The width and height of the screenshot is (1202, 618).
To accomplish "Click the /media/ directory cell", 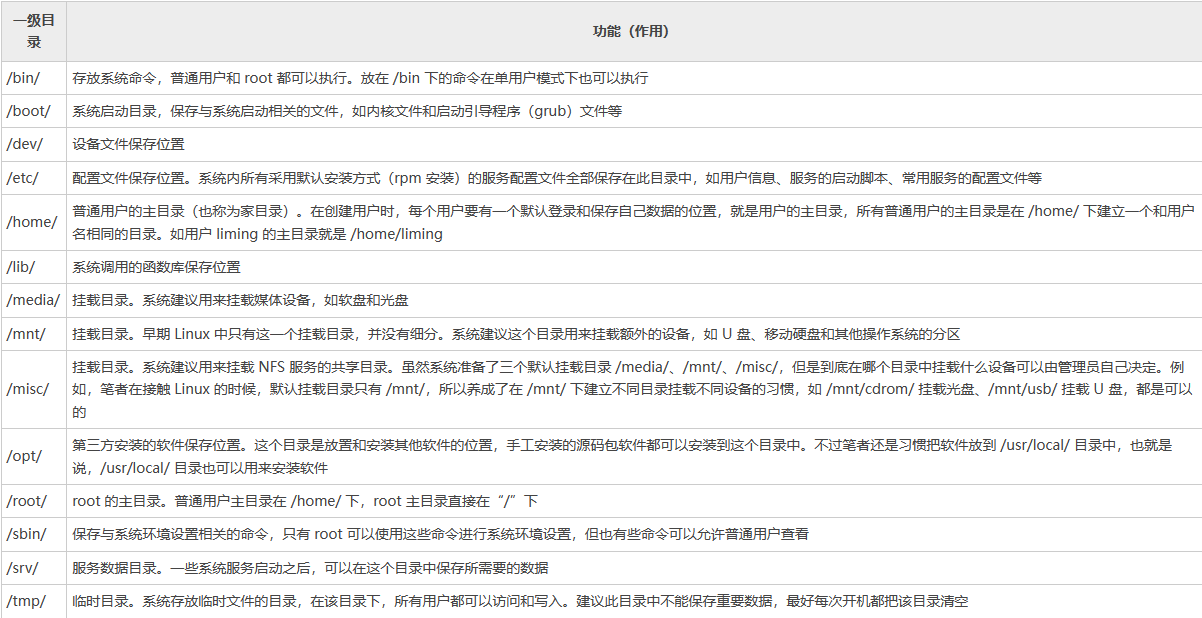I will point(33,300).
